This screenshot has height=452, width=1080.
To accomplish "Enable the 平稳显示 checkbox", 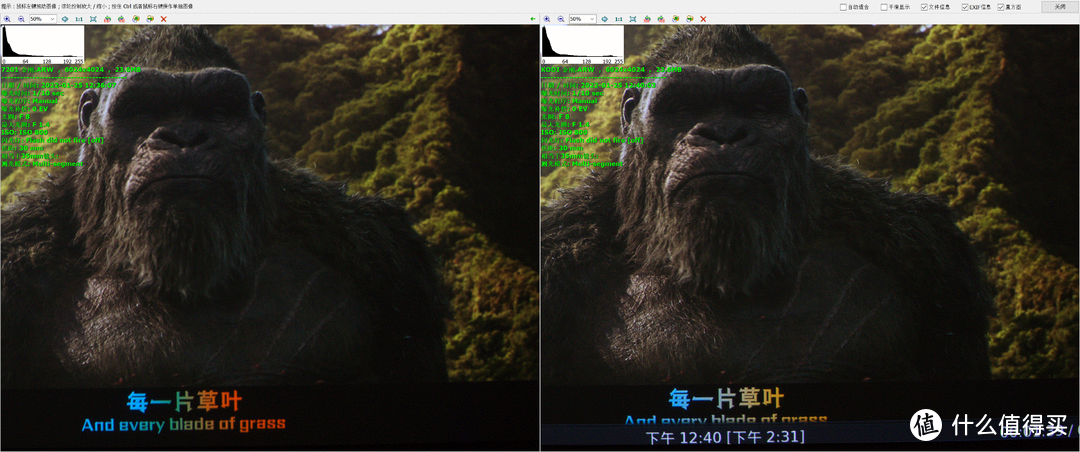I will coord(884,7).
